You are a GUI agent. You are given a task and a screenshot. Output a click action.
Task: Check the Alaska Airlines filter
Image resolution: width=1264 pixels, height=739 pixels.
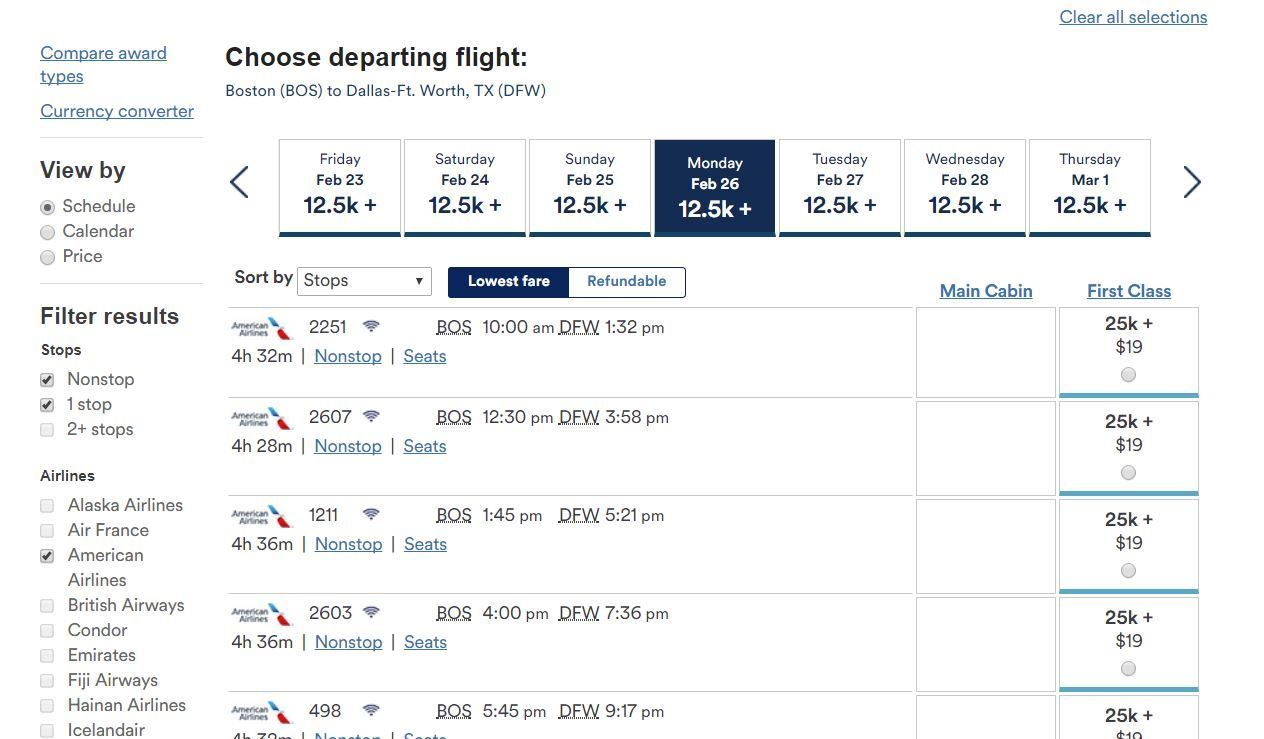(47, 506)
